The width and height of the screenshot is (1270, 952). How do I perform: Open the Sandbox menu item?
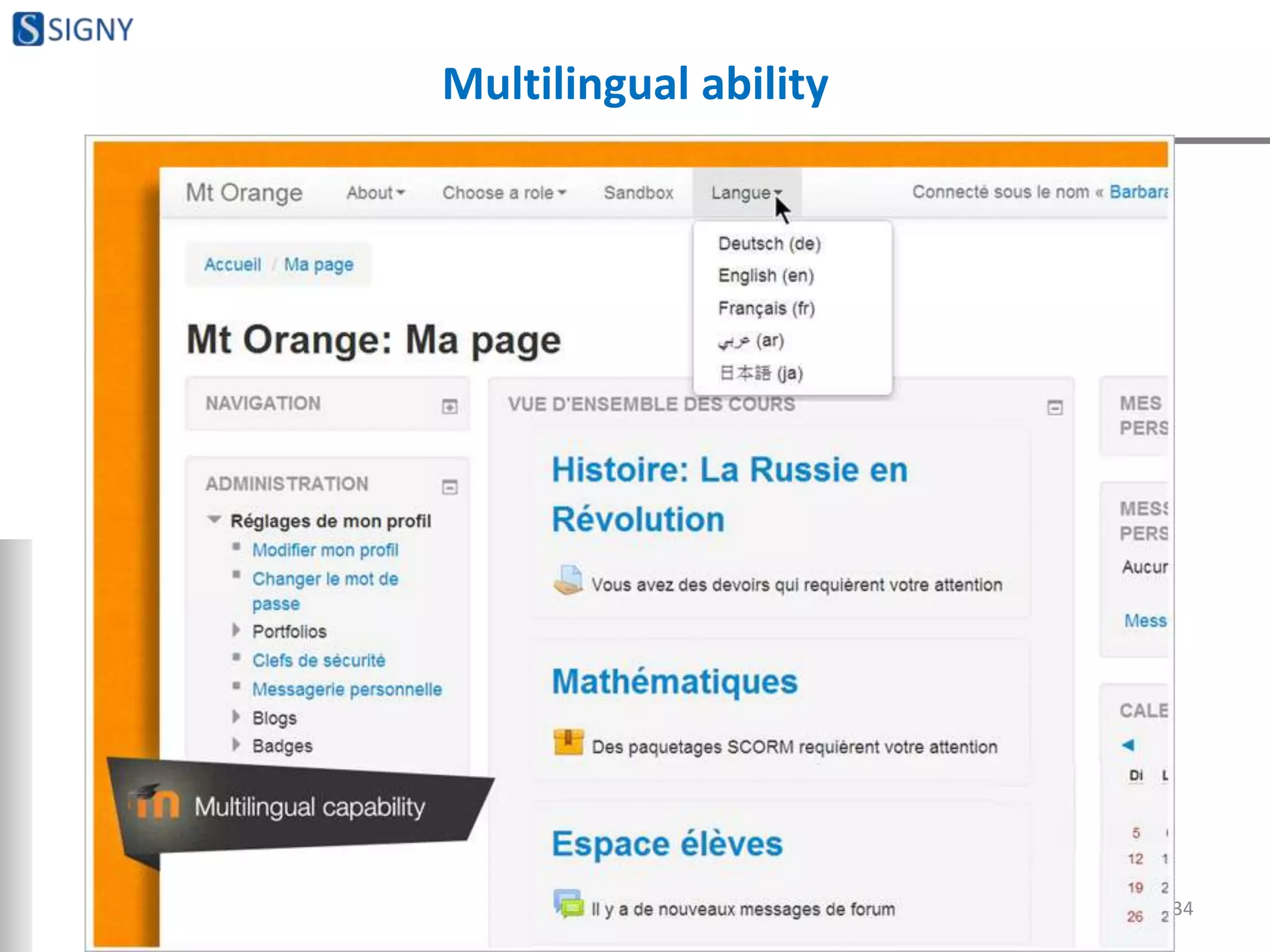pyautogui.click(x=639, y=193)
